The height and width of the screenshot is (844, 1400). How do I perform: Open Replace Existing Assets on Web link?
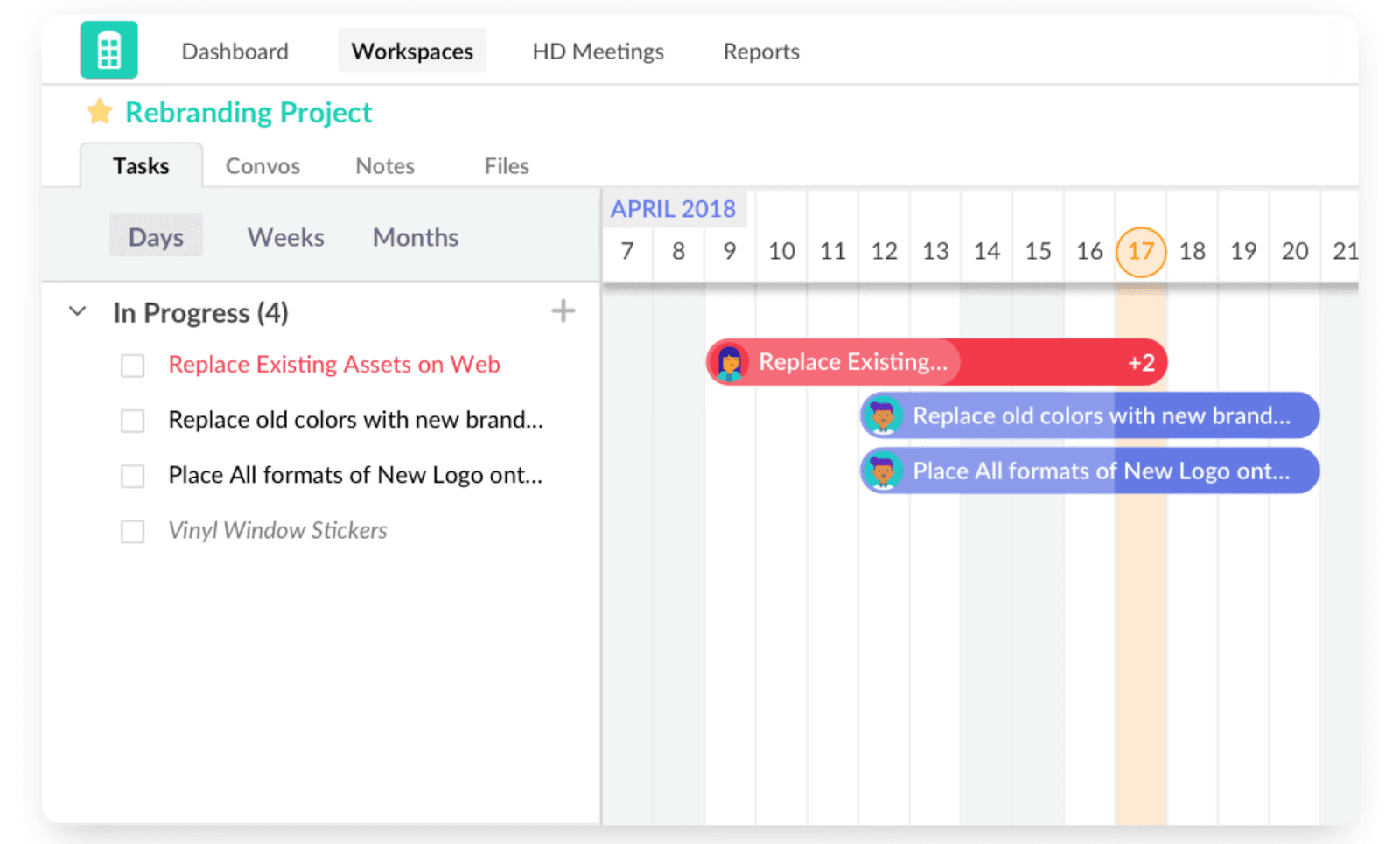tap(334, 365)
